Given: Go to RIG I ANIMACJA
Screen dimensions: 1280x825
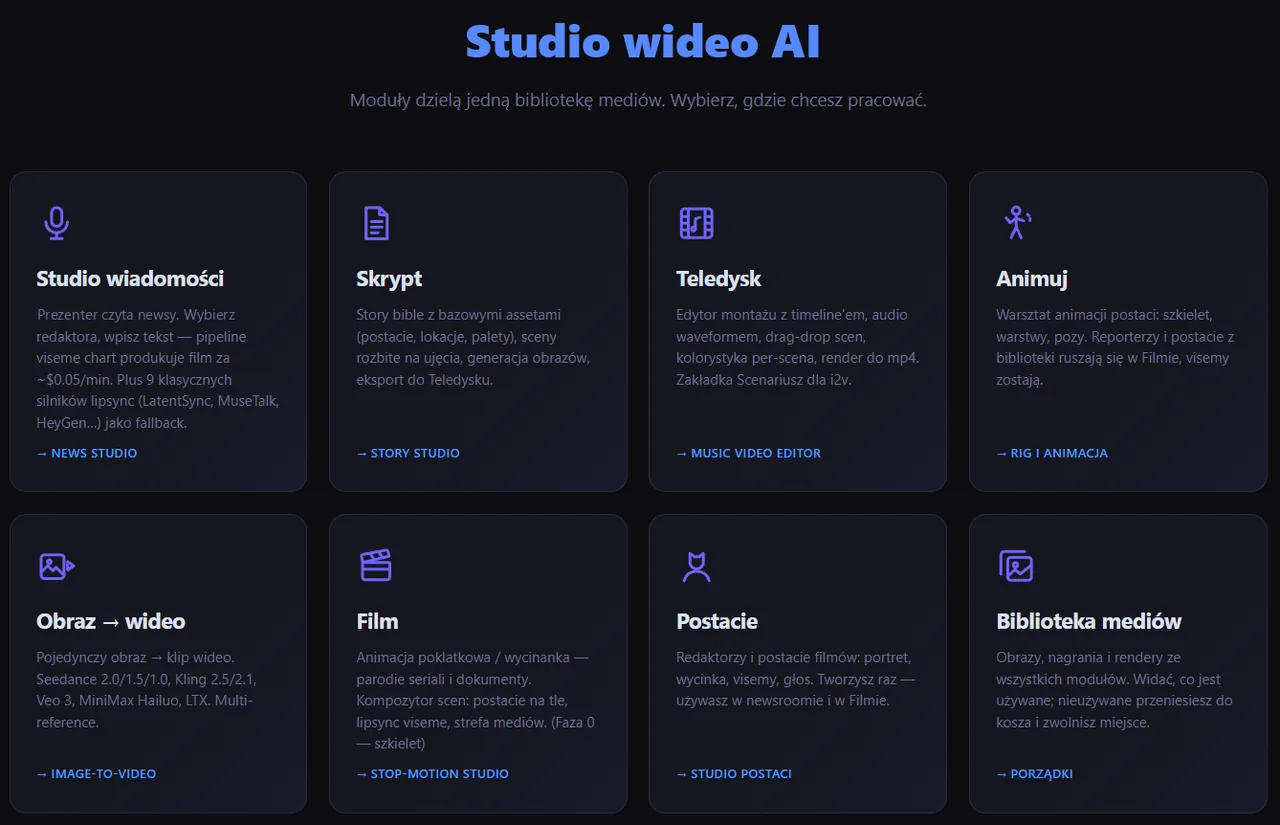Looking at the screenshot, I should coord(1052,453).
